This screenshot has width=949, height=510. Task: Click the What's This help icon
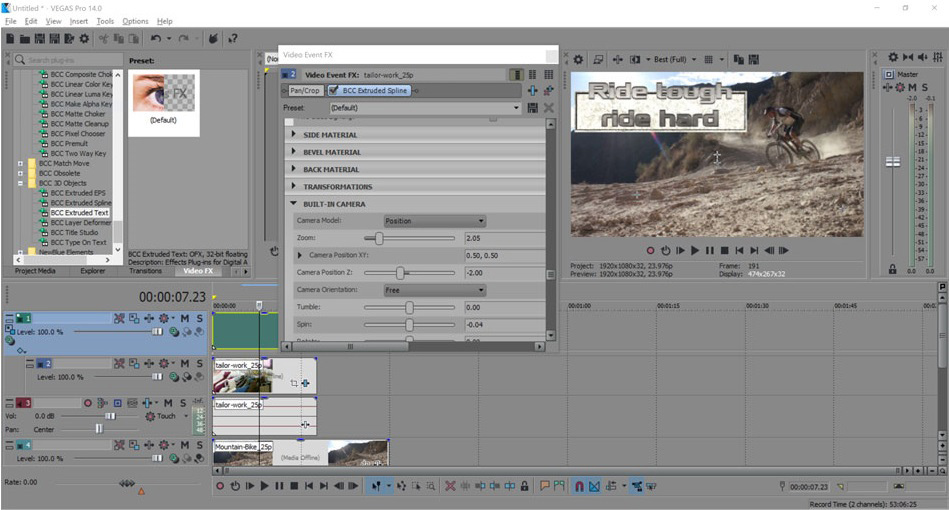[232, 39]
